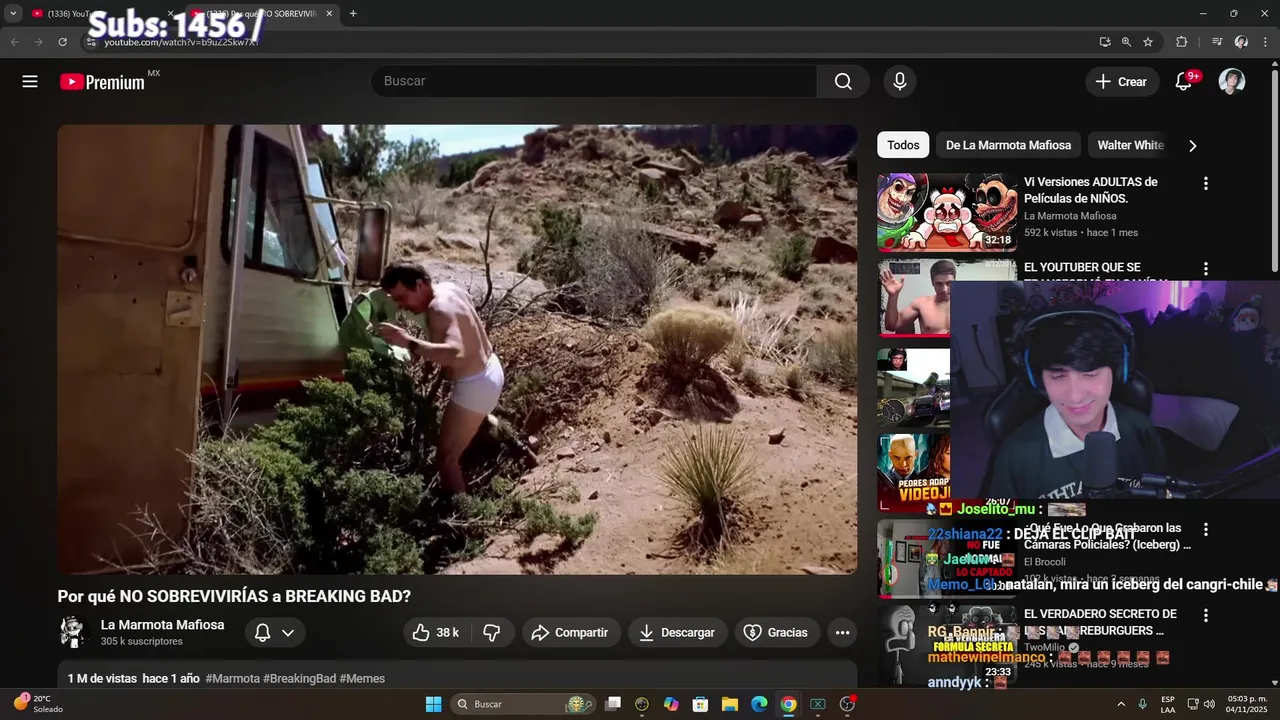Open Microsoft Store from taskbar
This screenshot has width=1280, height=720.
pos(700,704)
